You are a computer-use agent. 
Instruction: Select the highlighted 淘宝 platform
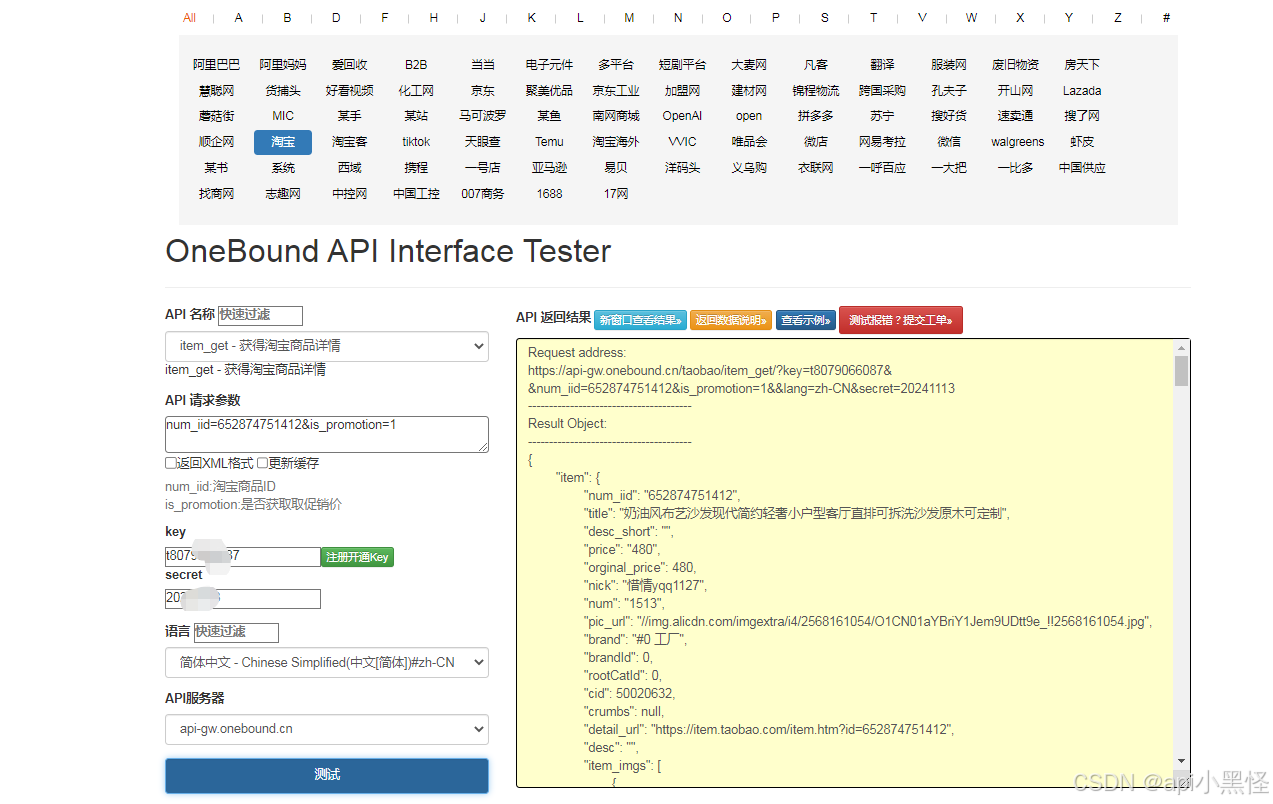click(x=283, y=142)
